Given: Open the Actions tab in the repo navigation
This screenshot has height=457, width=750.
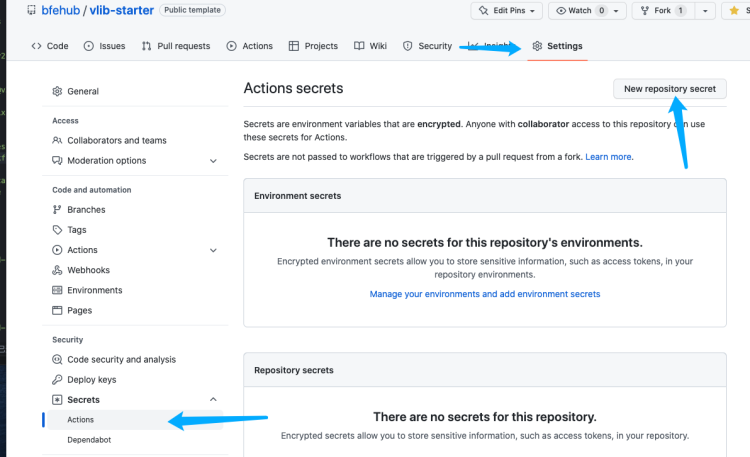Looking at the screenshot, I should tap(250, 46).
